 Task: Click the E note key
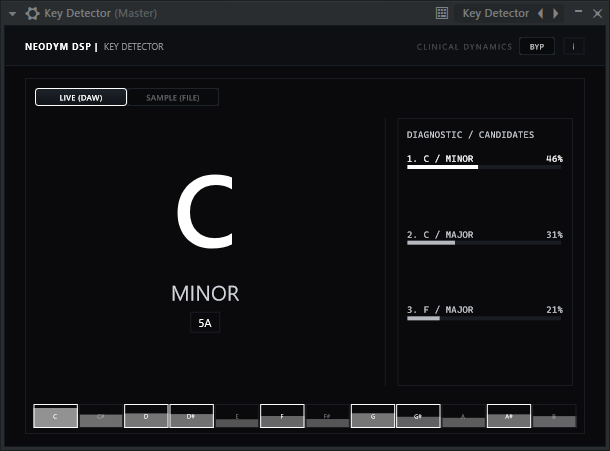(x=237, y=416)
